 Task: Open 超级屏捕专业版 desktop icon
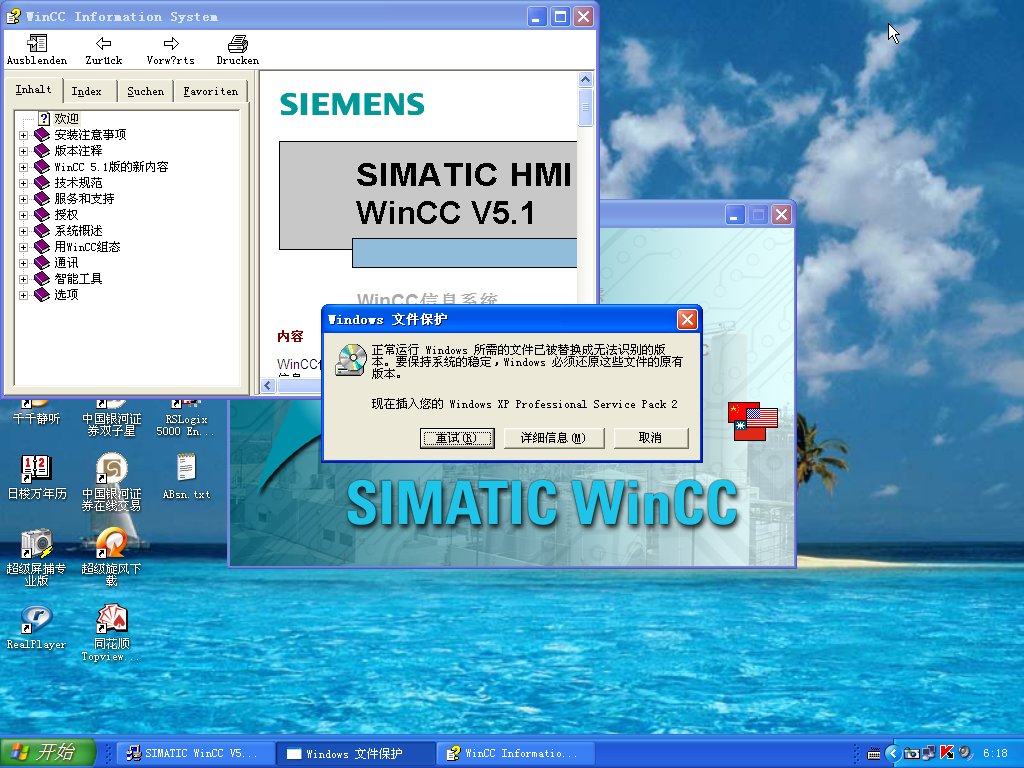(36, 543)
